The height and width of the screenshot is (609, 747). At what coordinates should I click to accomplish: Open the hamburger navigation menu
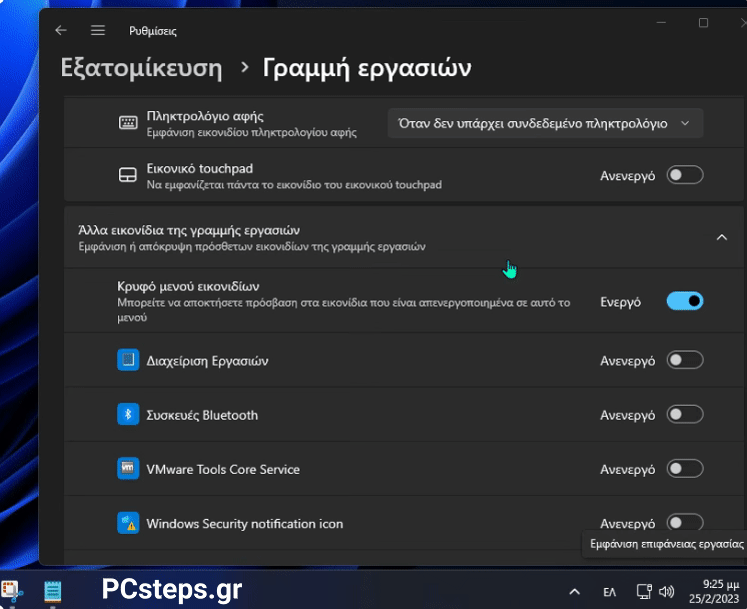98,31
